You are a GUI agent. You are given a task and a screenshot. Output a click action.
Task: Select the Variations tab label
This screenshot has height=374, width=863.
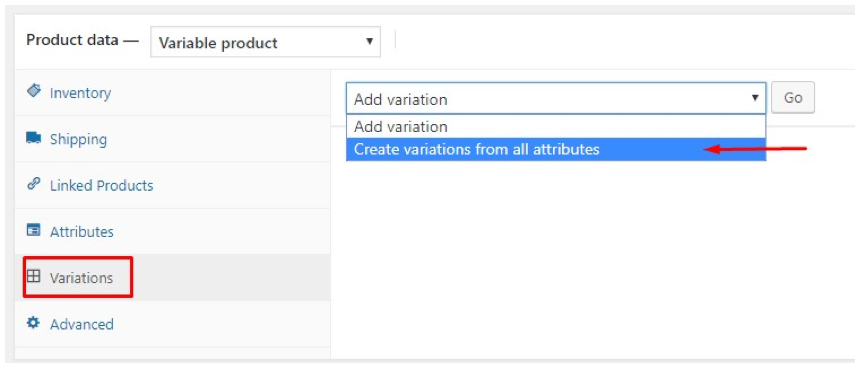click(x=81, y=278)
